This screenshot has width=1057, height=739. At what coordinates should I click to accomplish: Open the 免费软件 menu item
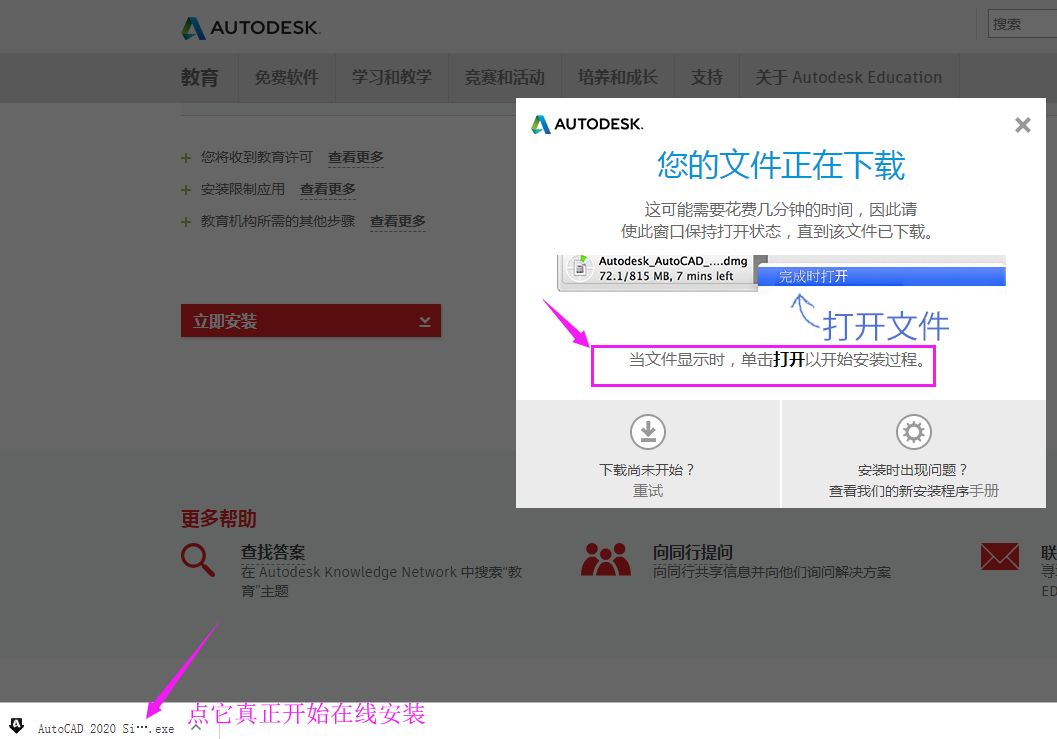(x=286, y=78)
